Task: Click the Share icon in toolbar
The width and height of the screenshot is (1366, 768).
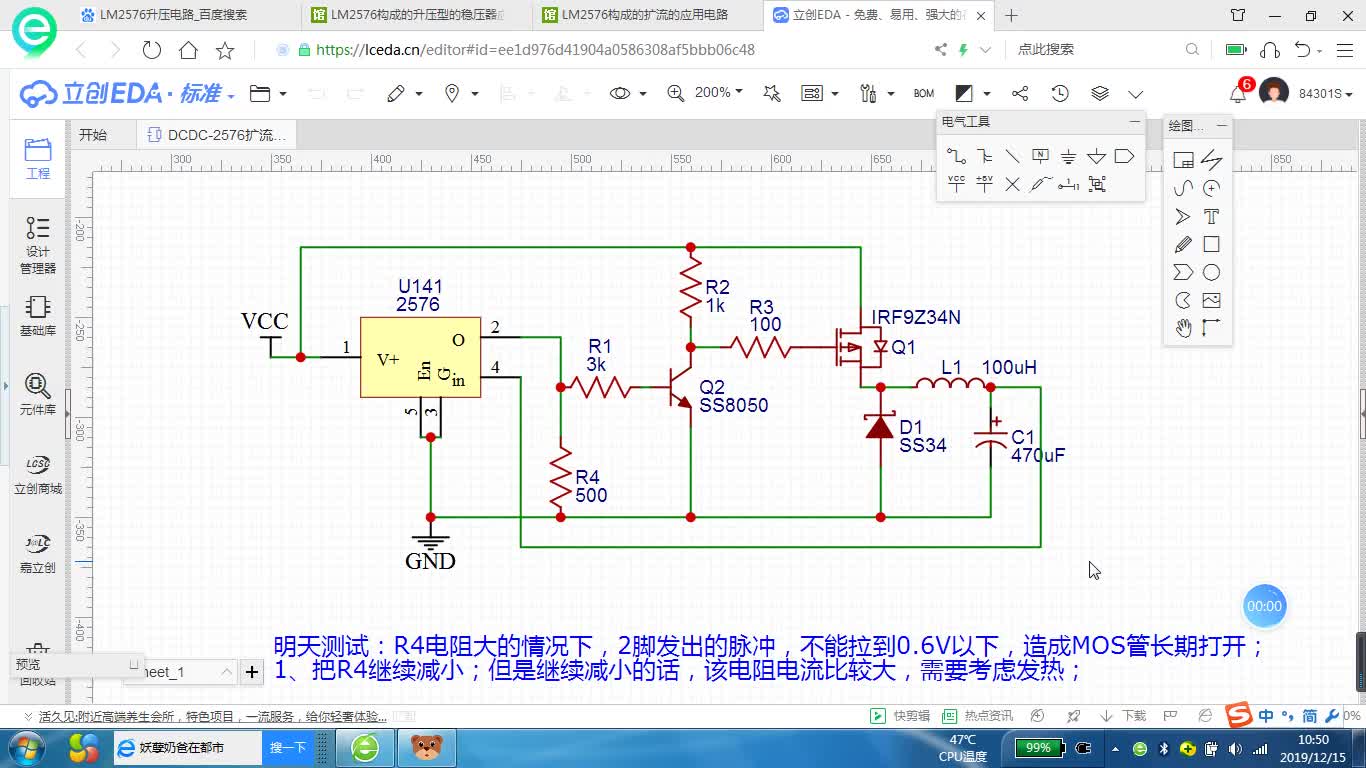Action: (1020, 93)
